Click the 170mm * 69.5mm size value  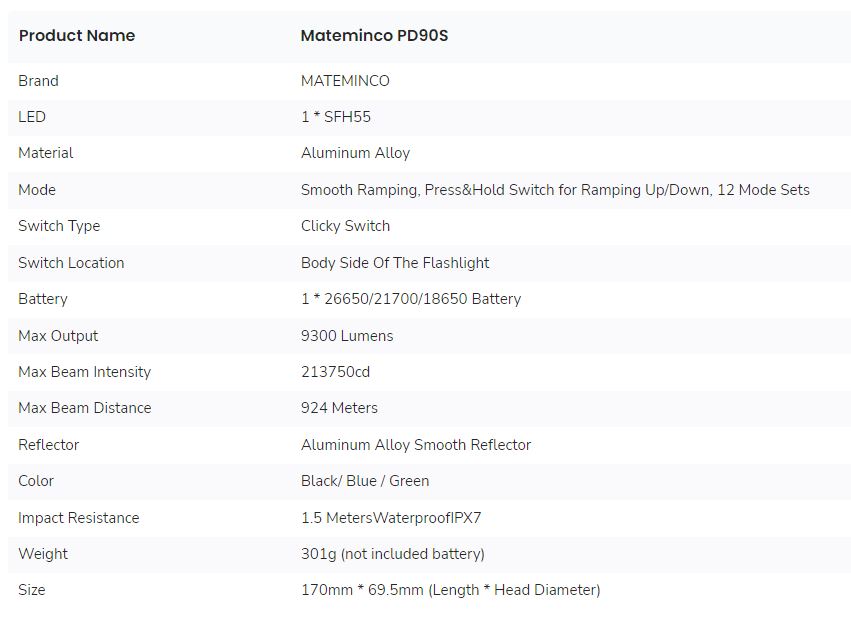[450, 590]
